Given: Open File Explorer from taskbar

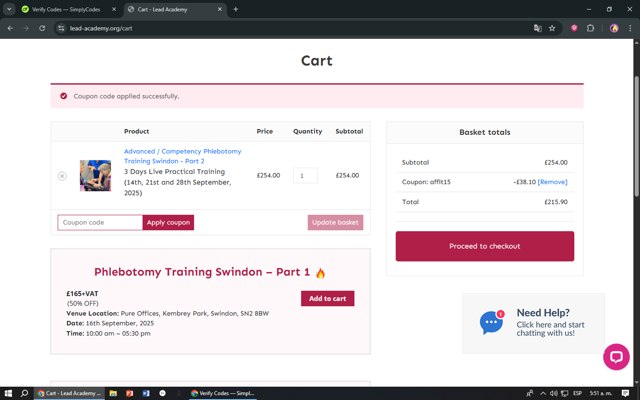Looking at the screenshot, I should click(113, 393).
